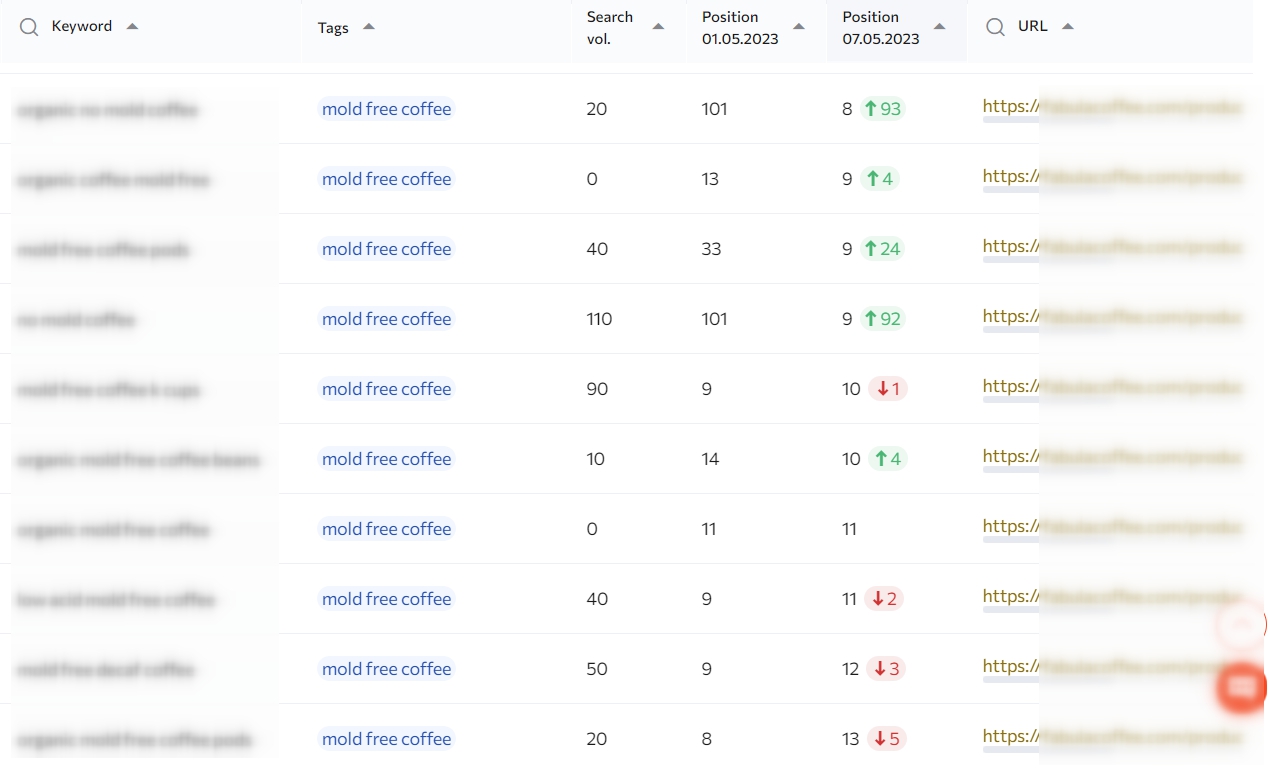Click the red down 3 change badge
Screen dimensions: 1269x771
(x=886, y=669)
